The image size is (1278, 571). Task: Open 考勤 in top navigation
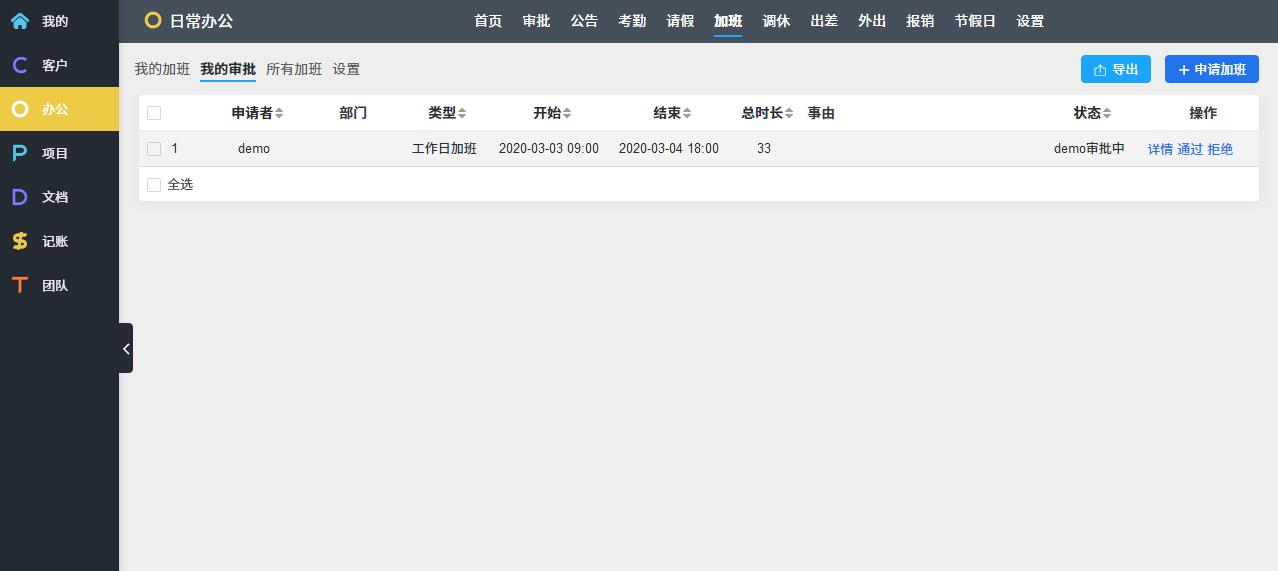[632, 21]
